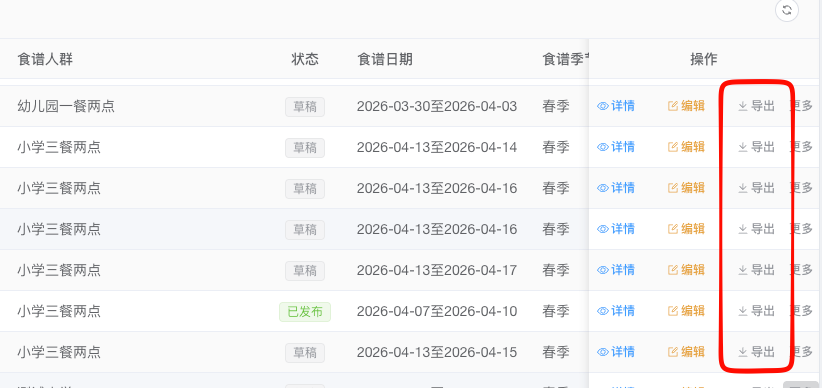The height and width of the screenshot is (388, 822).
Task: Show 详情 for recipe ending 2026-04-17
Action: pos(616,270)
